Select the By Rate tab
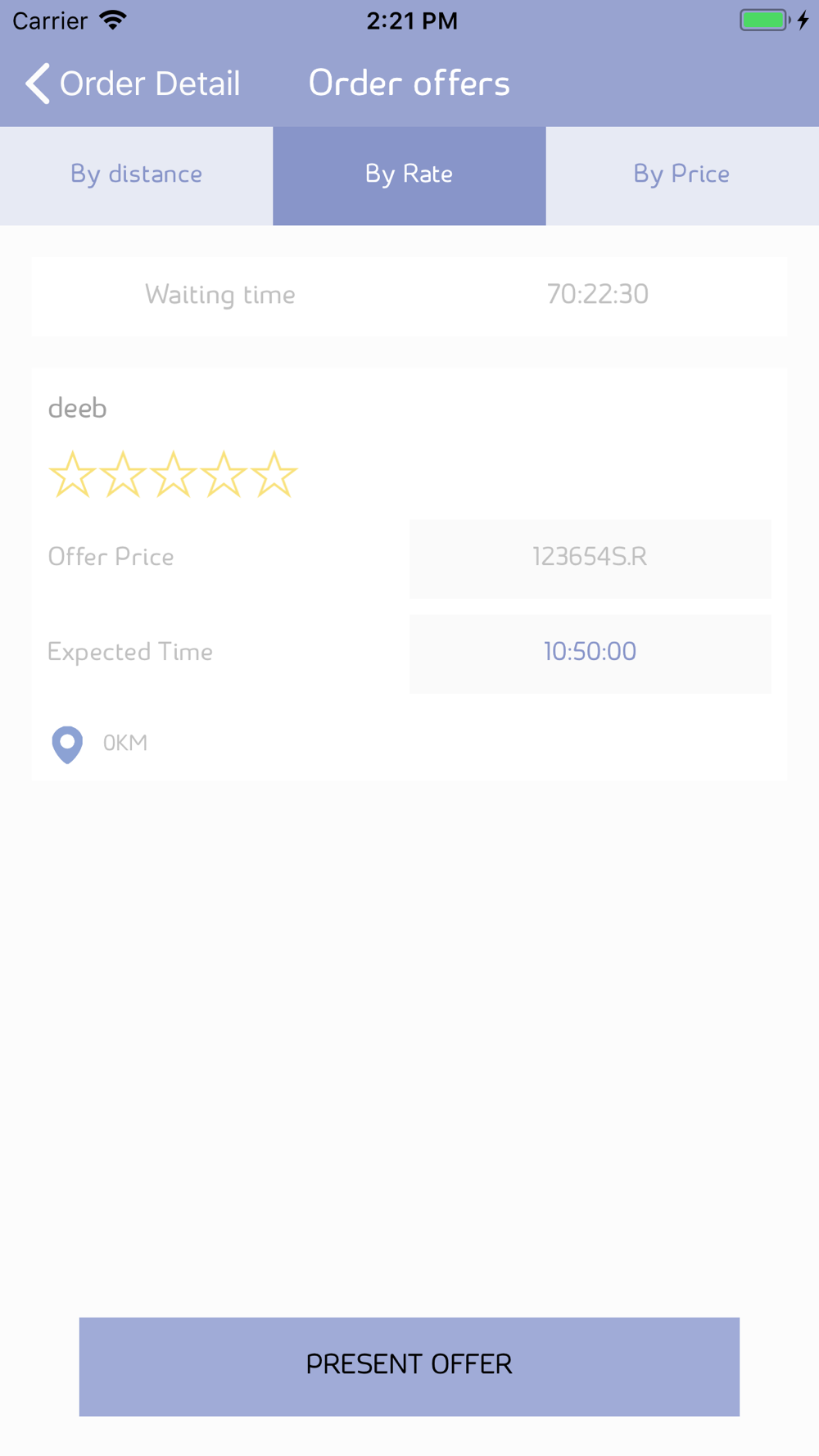The width and height of the screenshot is (819, 1456). [409, 175]
